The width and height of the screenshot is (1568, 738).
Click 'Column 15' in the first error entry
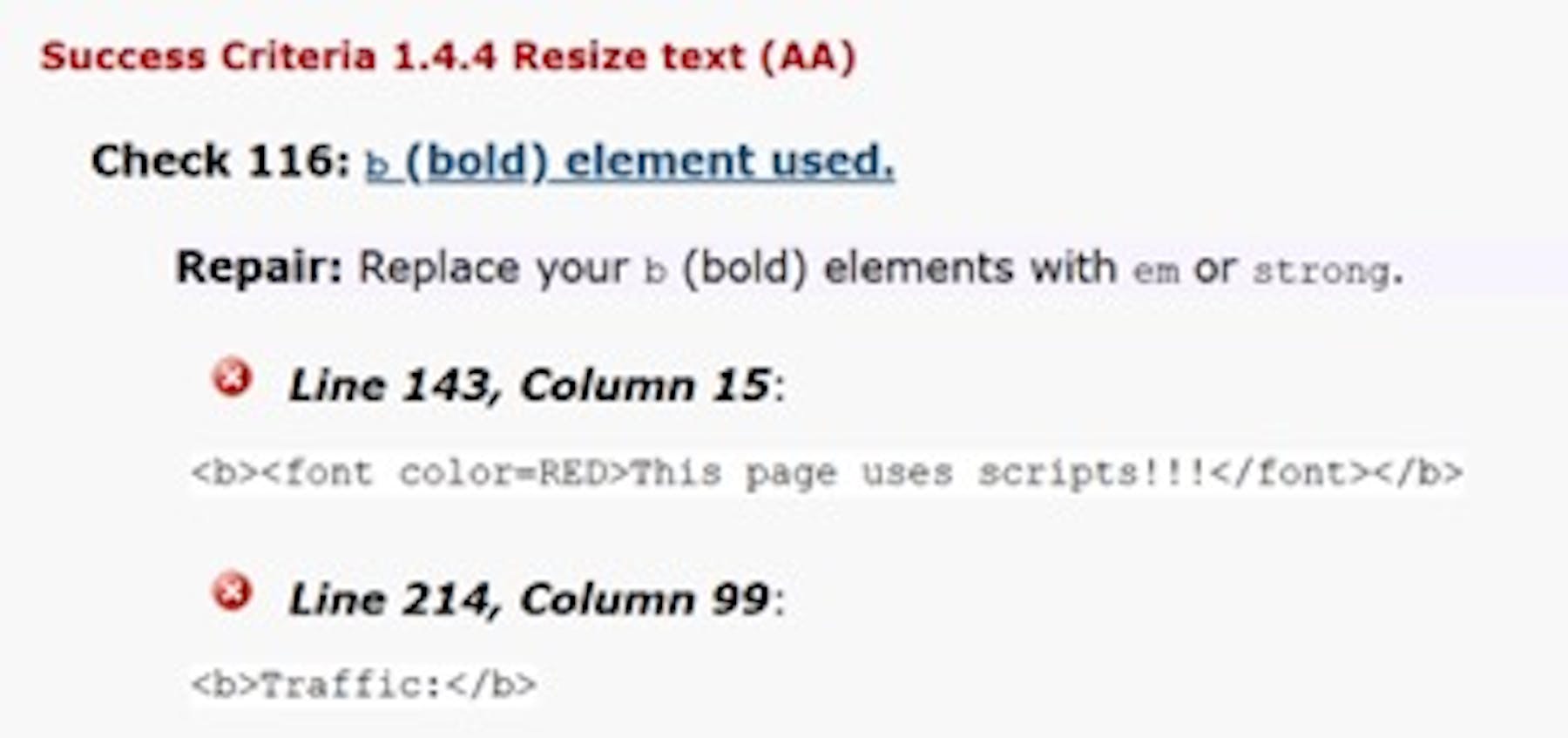645,385
